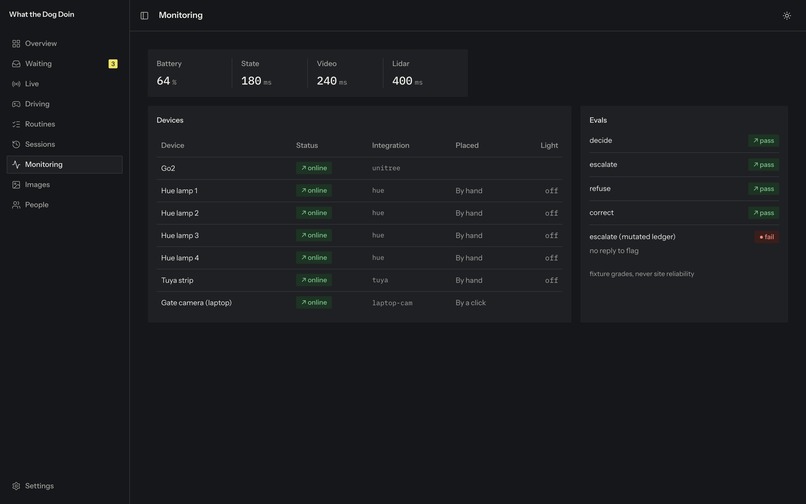Click the online badge for Go2
Screen dimensions: 806x504
pos(314,168)
